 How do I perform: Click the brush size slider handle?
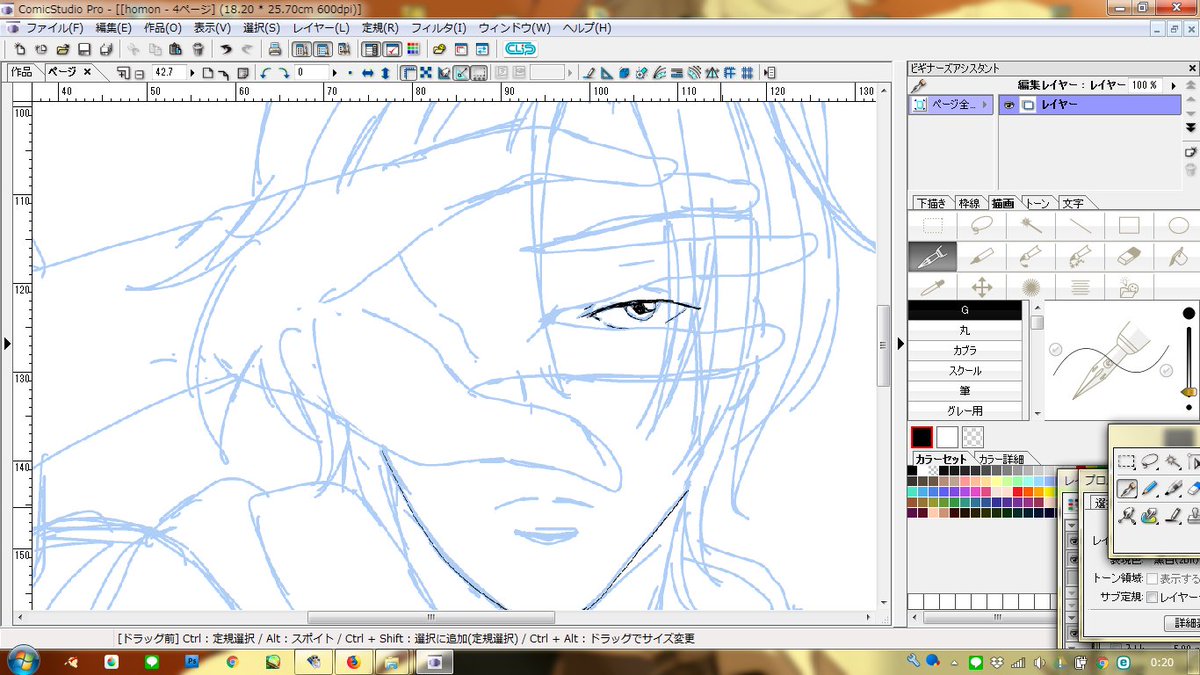[x=1188, y=393]
